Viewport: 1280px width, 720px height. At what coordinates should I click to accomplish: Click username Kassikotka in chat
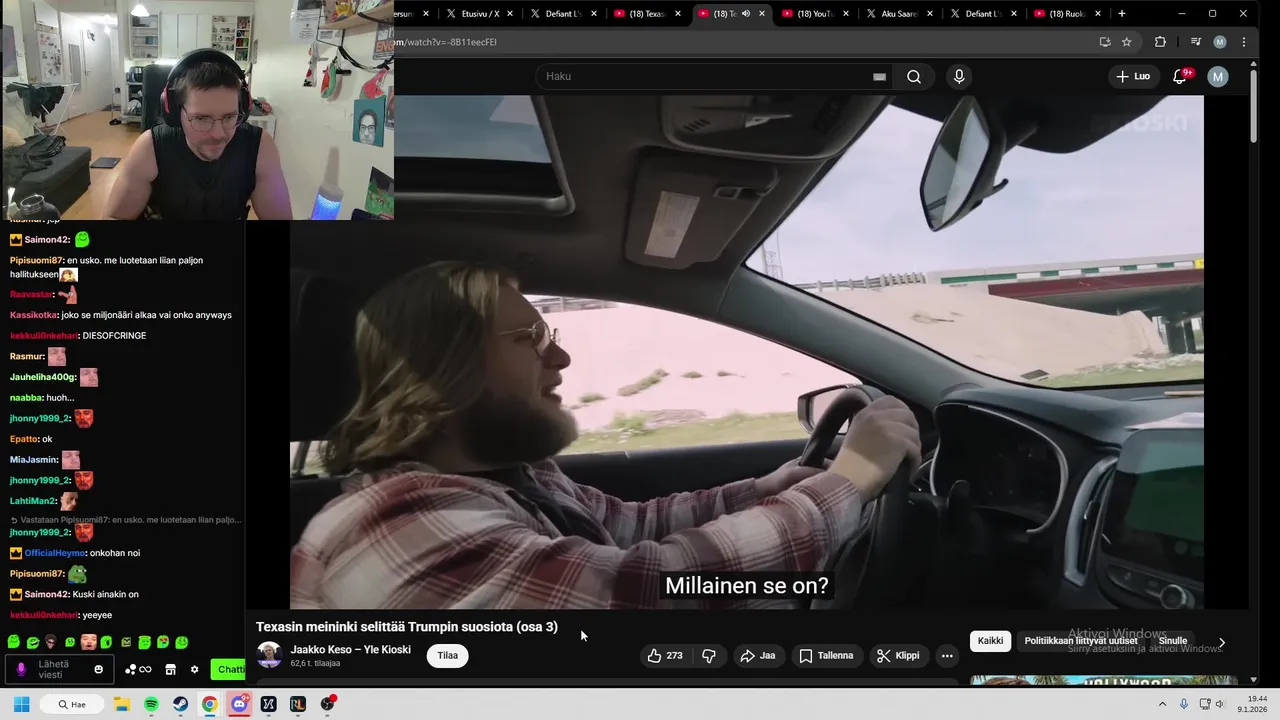tap(34, 315)
